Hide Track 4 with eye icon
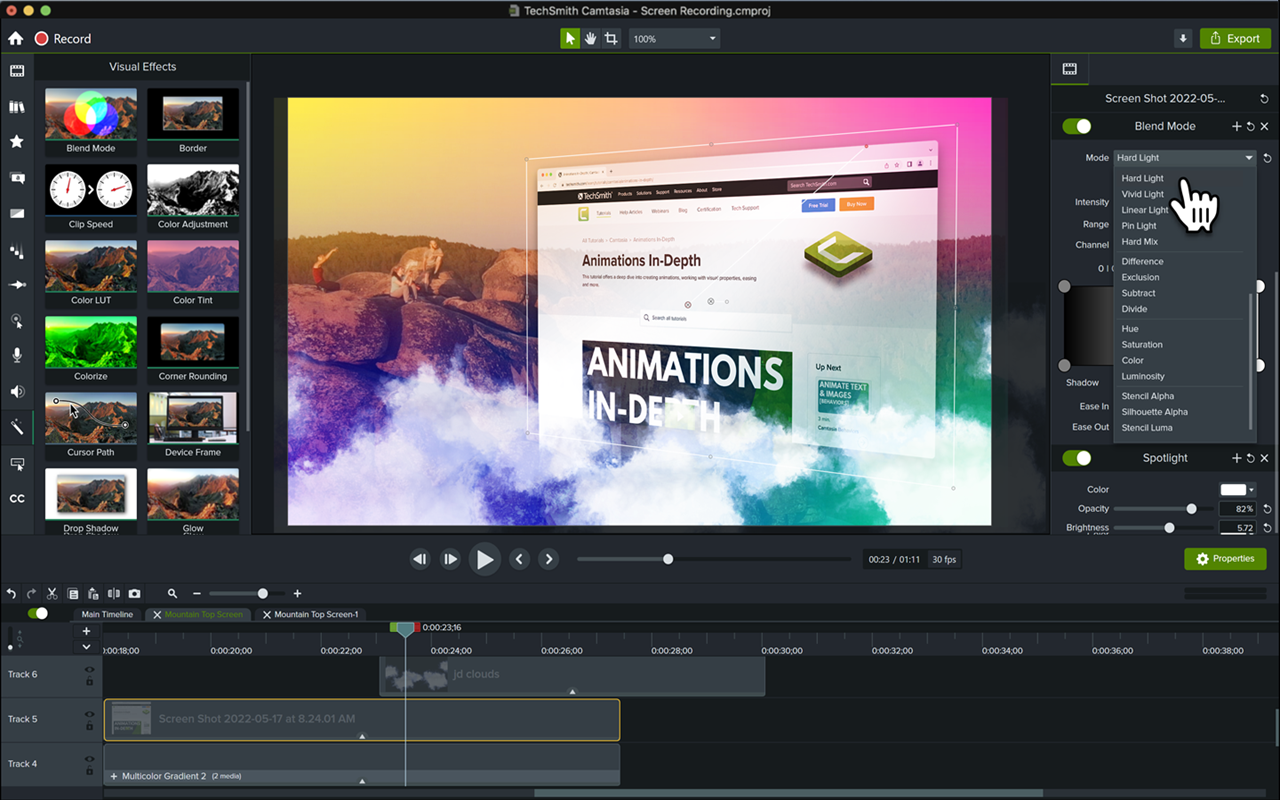1280x800 pixels. tap(89, 759)
